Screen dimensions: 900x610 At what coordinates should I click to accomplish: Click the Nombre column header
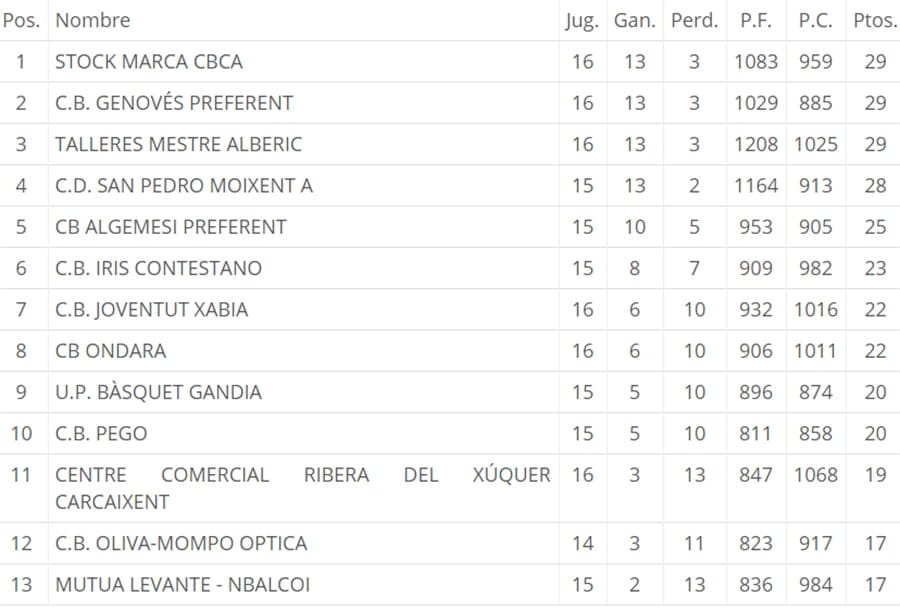[x=92, y=21]
